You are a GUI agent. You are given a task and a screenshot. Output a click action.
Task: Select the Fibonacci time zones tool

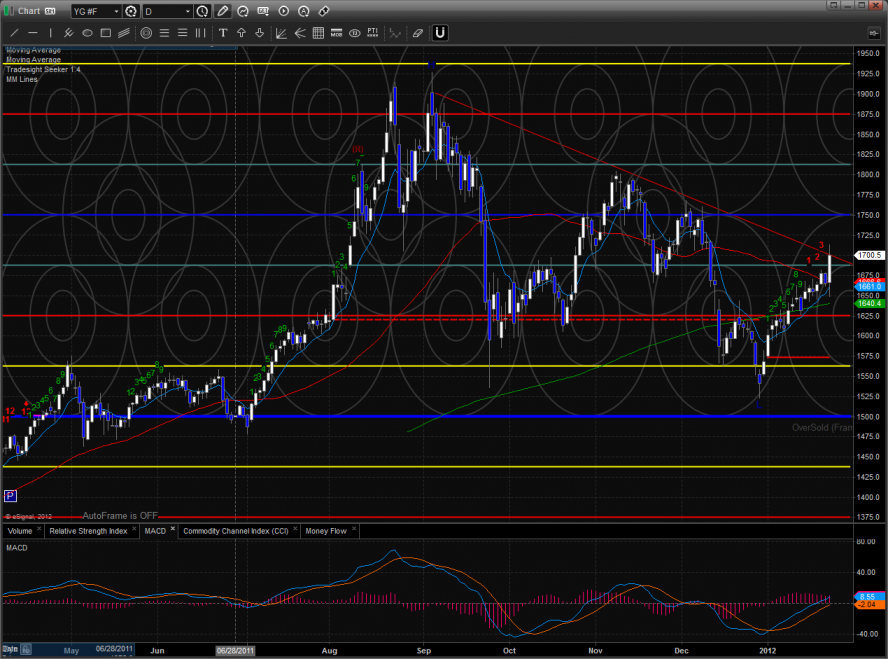200,33
